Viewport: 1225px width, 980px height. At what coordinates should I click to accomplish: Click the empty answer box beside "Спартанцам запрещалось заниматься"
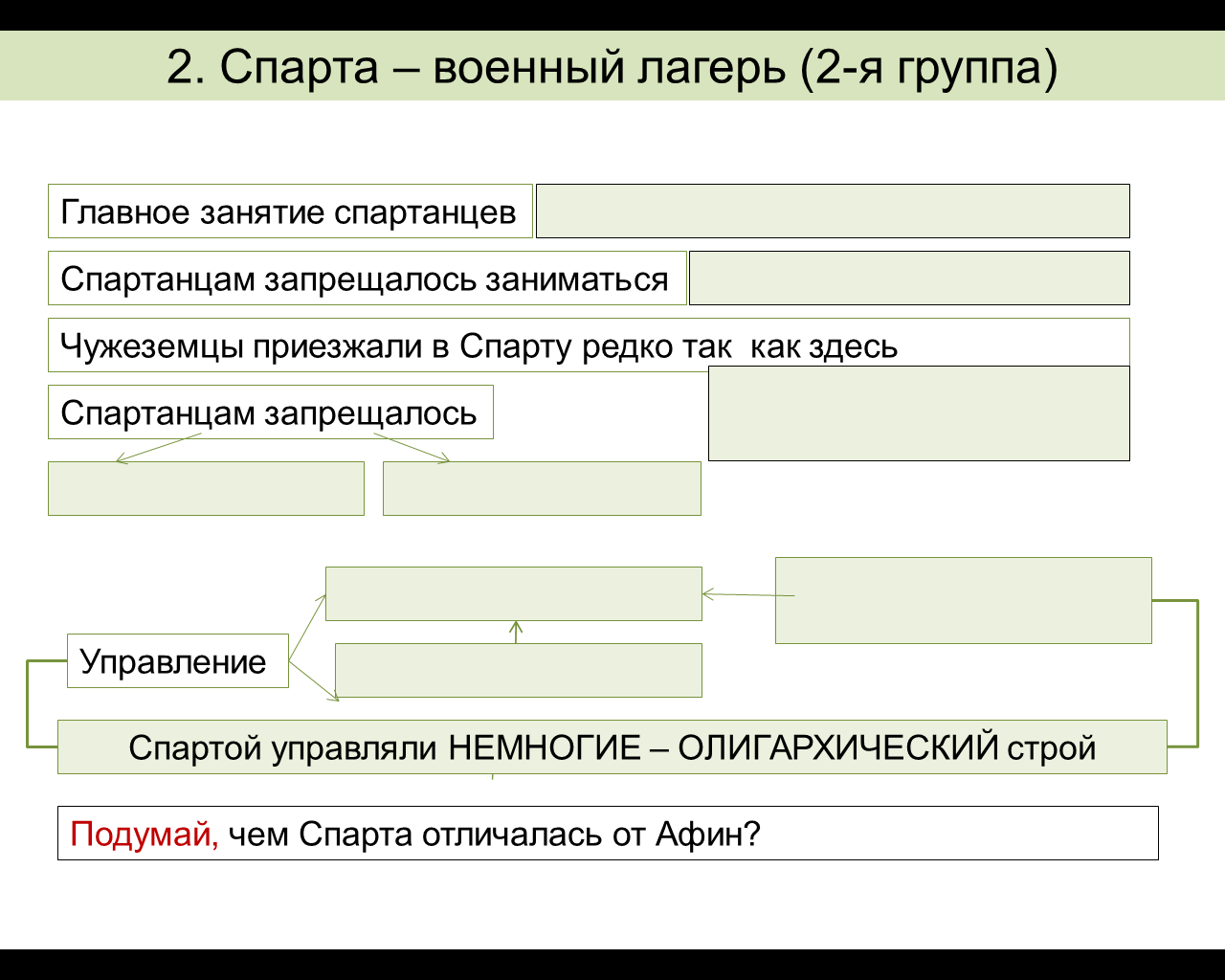(909, 278)
